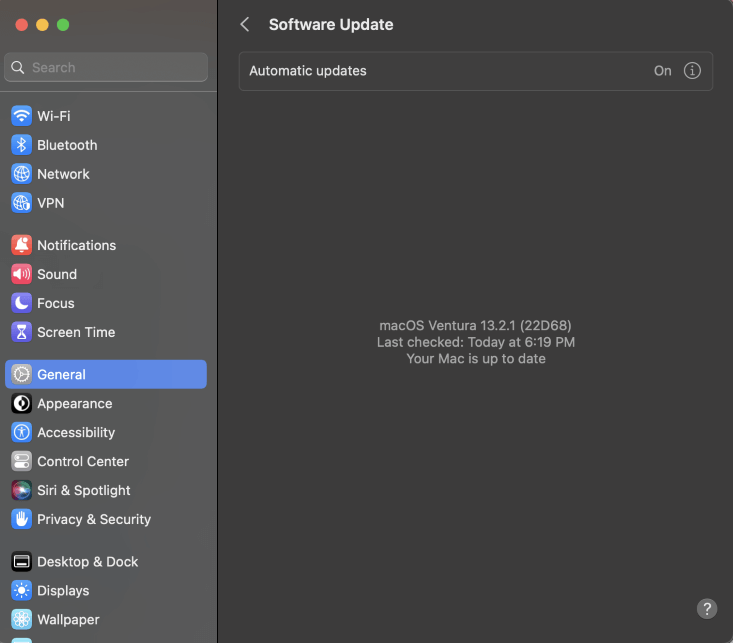Open the help question mark button
This screenshot has width=733, height=643.
click(x=706, y=609)
